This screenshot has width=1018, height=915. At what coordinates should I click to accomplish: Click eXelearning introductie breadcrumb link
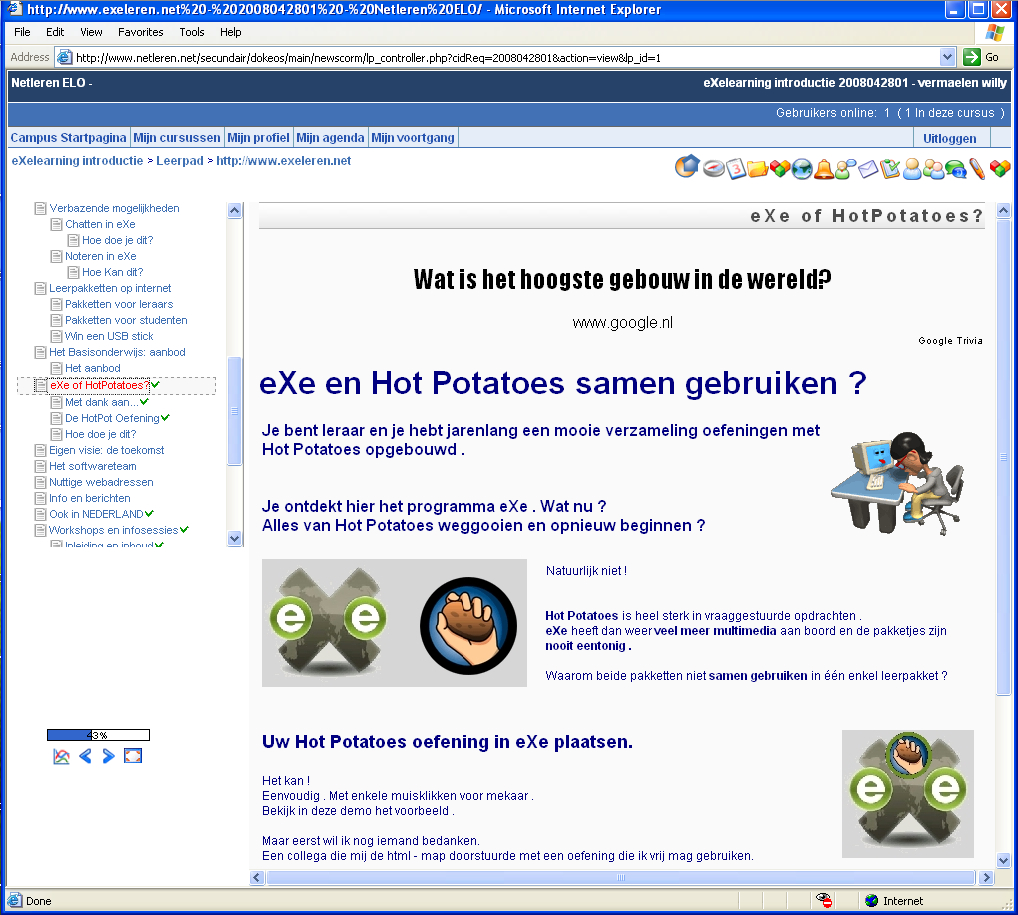pyautogui.click(x=77, y=160)
